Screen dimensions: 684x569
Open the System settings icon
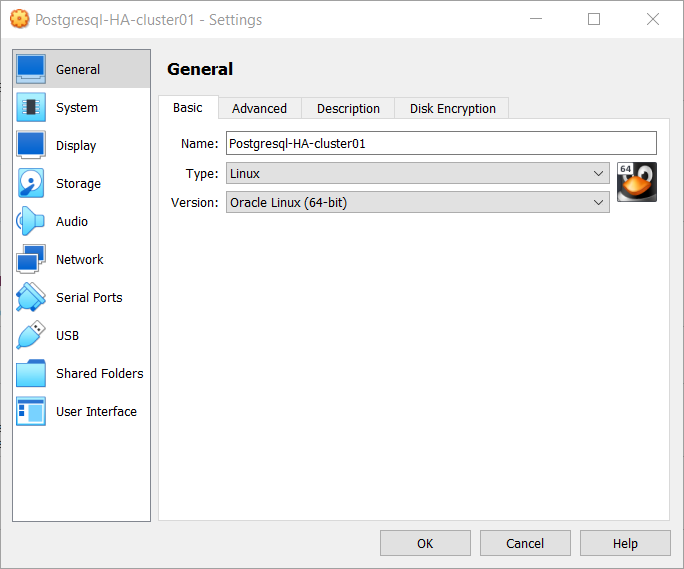tap(31, 108)
